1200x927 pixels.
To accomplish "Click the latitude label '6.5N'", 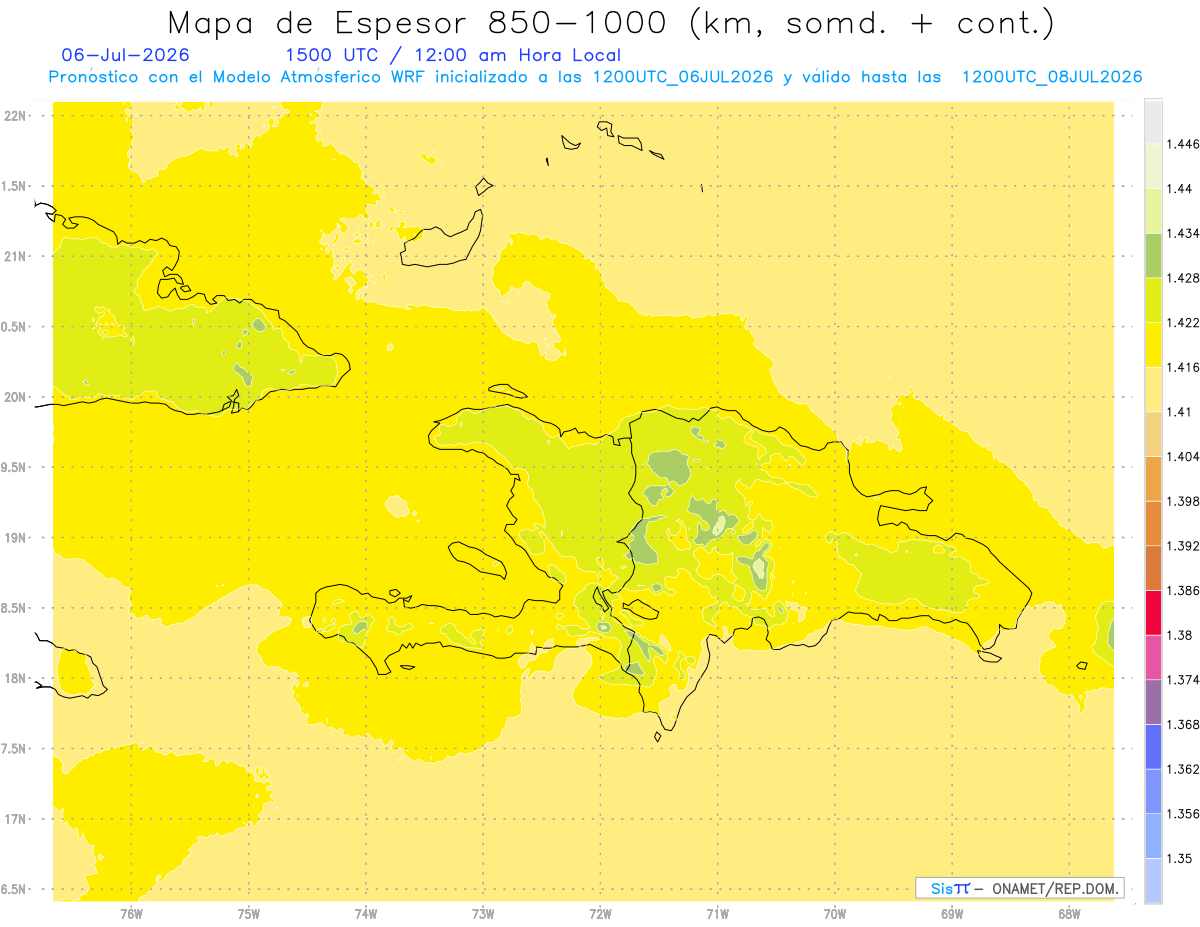I will [15, 889].
